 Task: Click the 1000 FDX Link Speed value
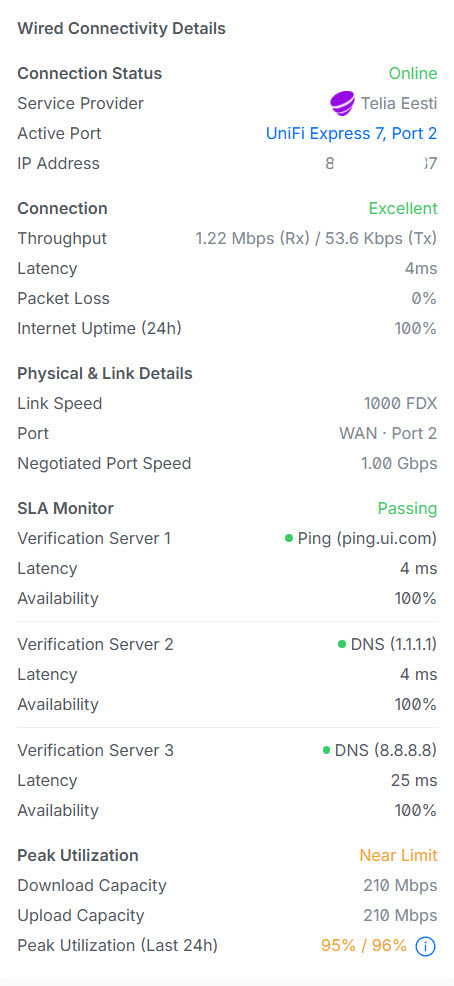point(401,403)
